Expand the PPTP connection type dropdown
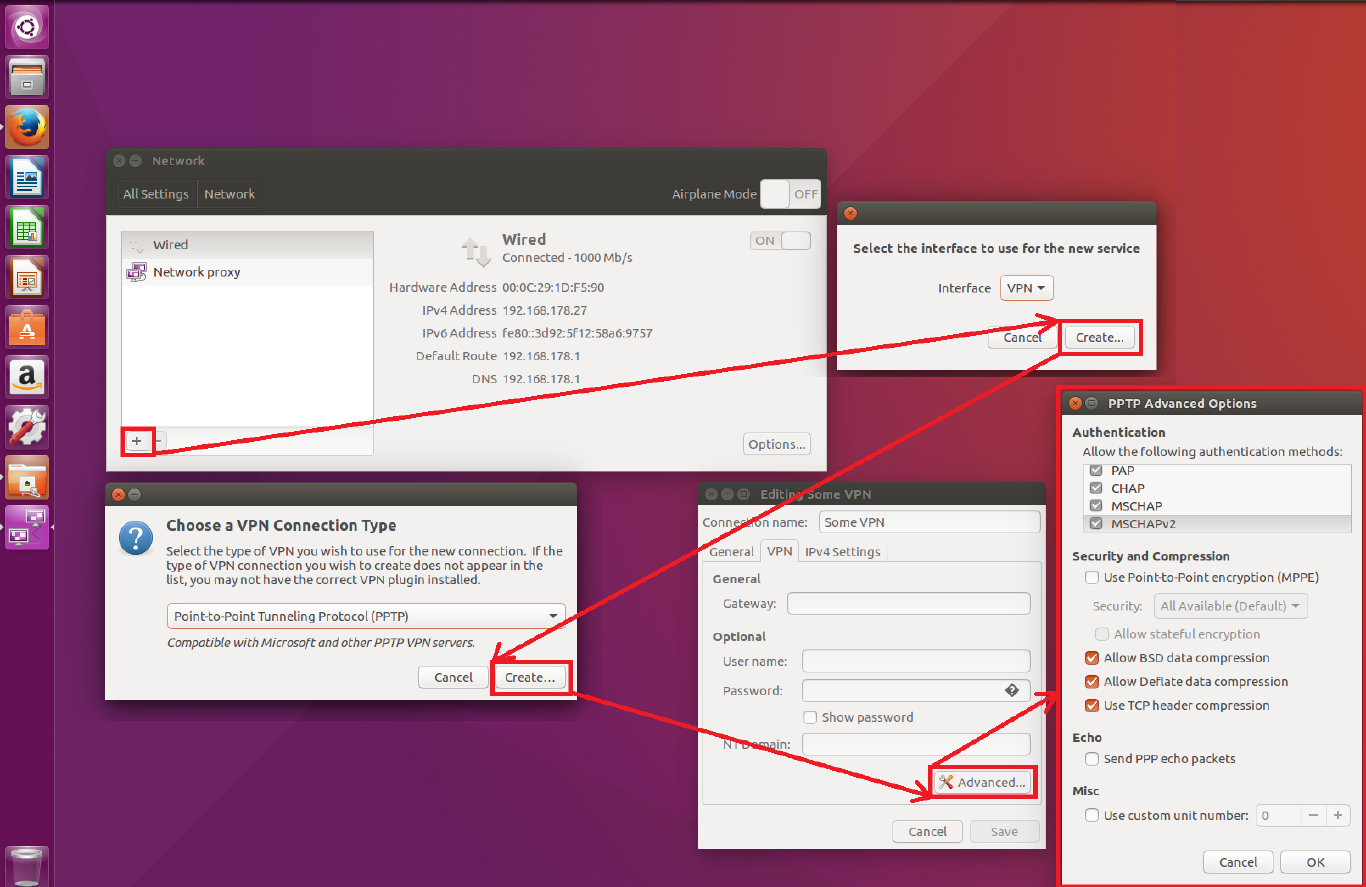 [x=365, y=616]
